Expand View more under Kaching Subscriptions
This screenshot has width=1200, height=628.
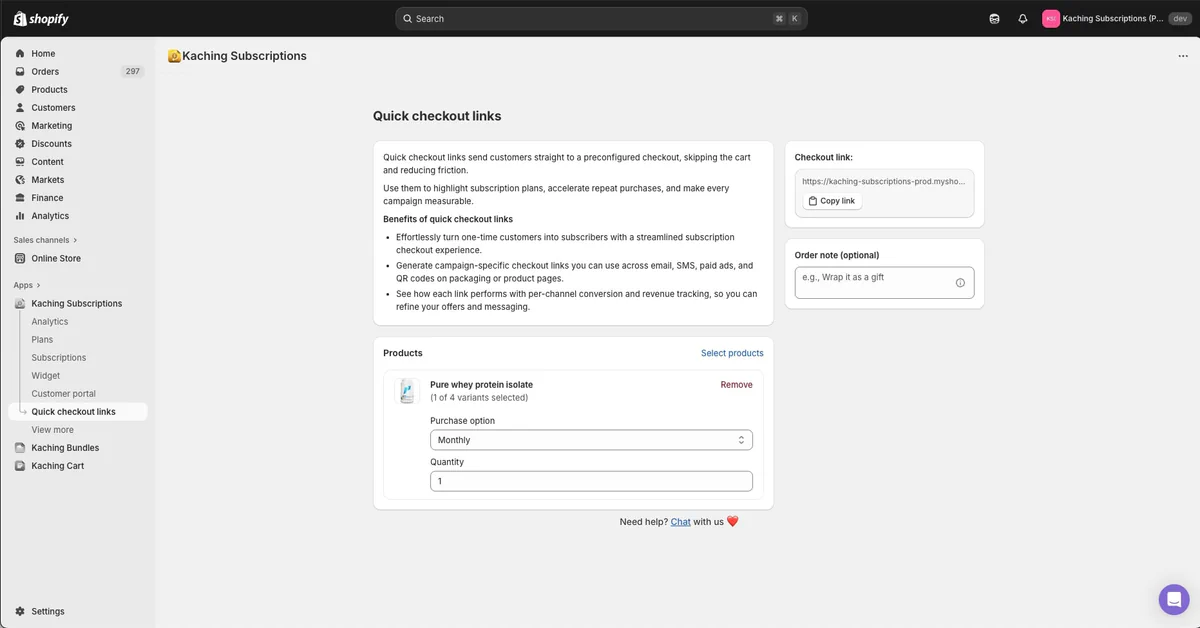tap(52, 430)
